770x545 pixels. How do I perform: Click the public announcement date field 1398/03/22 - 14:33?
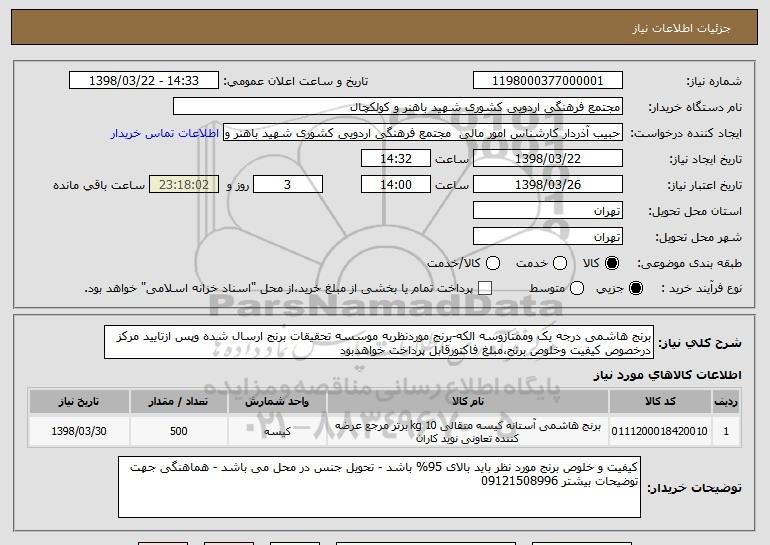144,81
